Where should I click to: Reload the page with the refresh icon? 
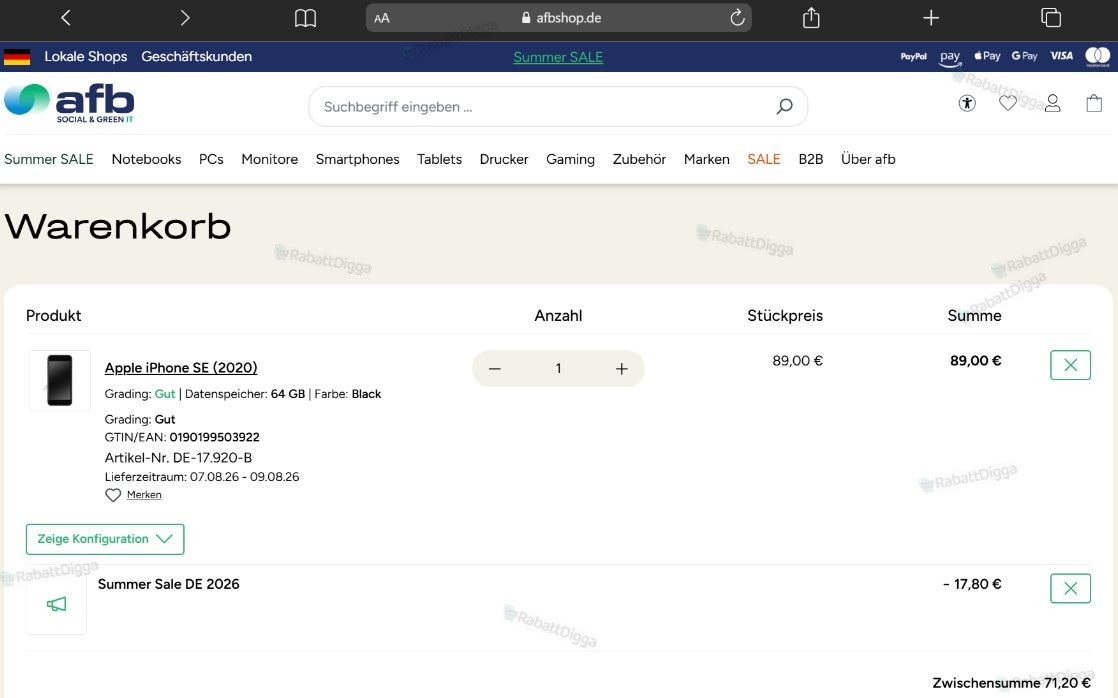(737, 18)
